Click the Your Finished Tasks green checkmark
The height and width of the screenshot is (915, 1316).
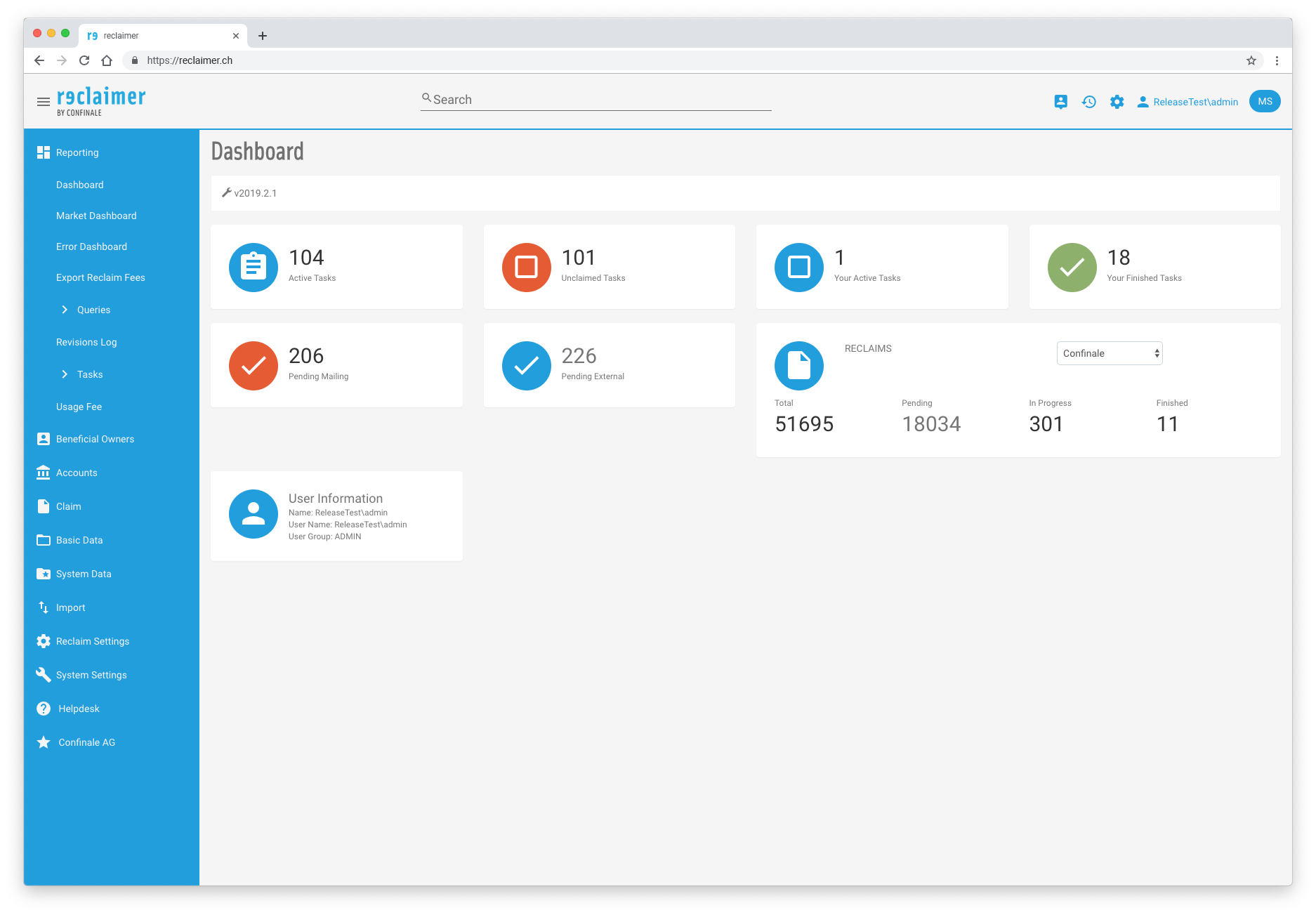pyautogui.click(x=1072, y=268)
